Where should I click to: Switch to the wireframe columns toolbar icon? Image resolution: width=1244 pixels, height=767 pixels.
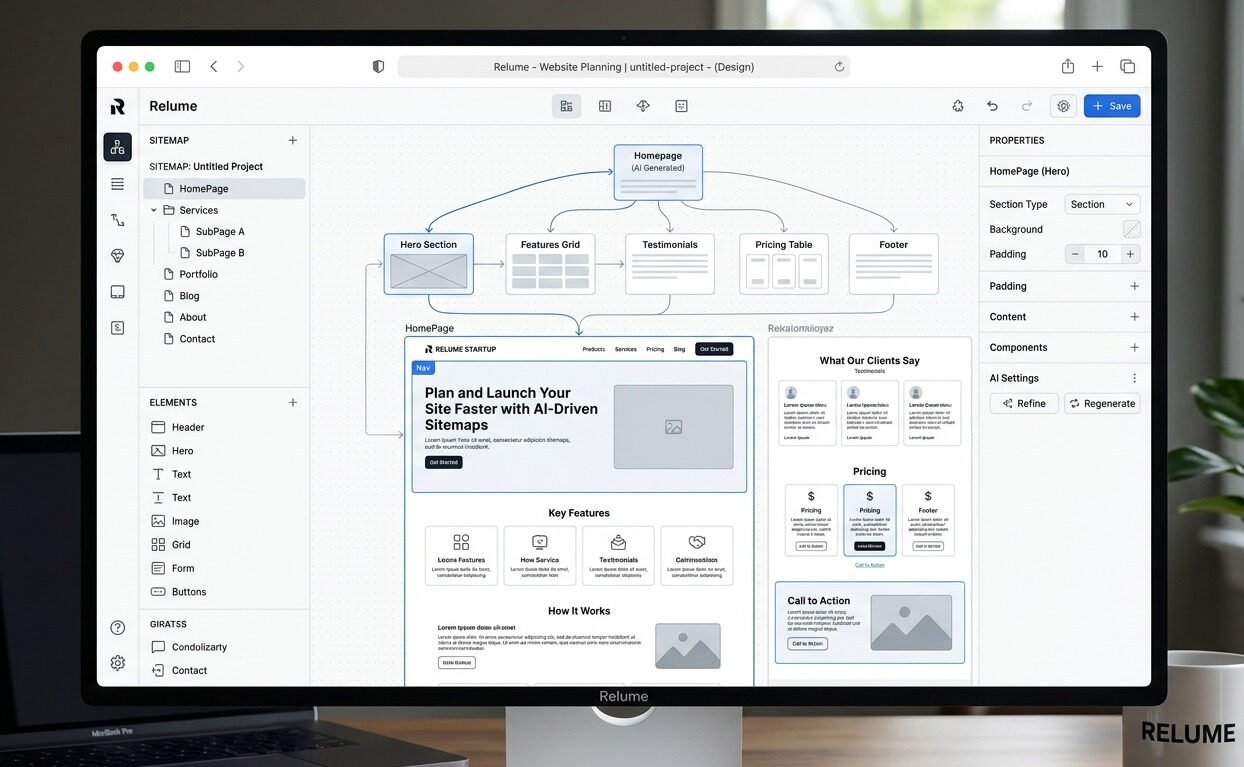[x=605, y=106]
